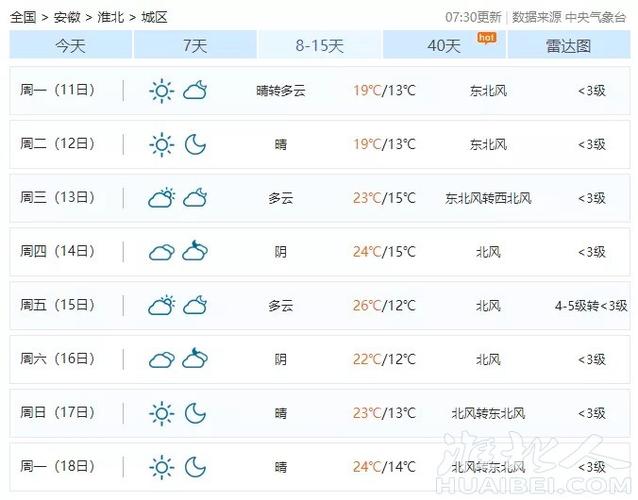Screen dimensions: 638x500
Task: Click the overcast night icon for 周四 (14日)
Action: point(195,250)
